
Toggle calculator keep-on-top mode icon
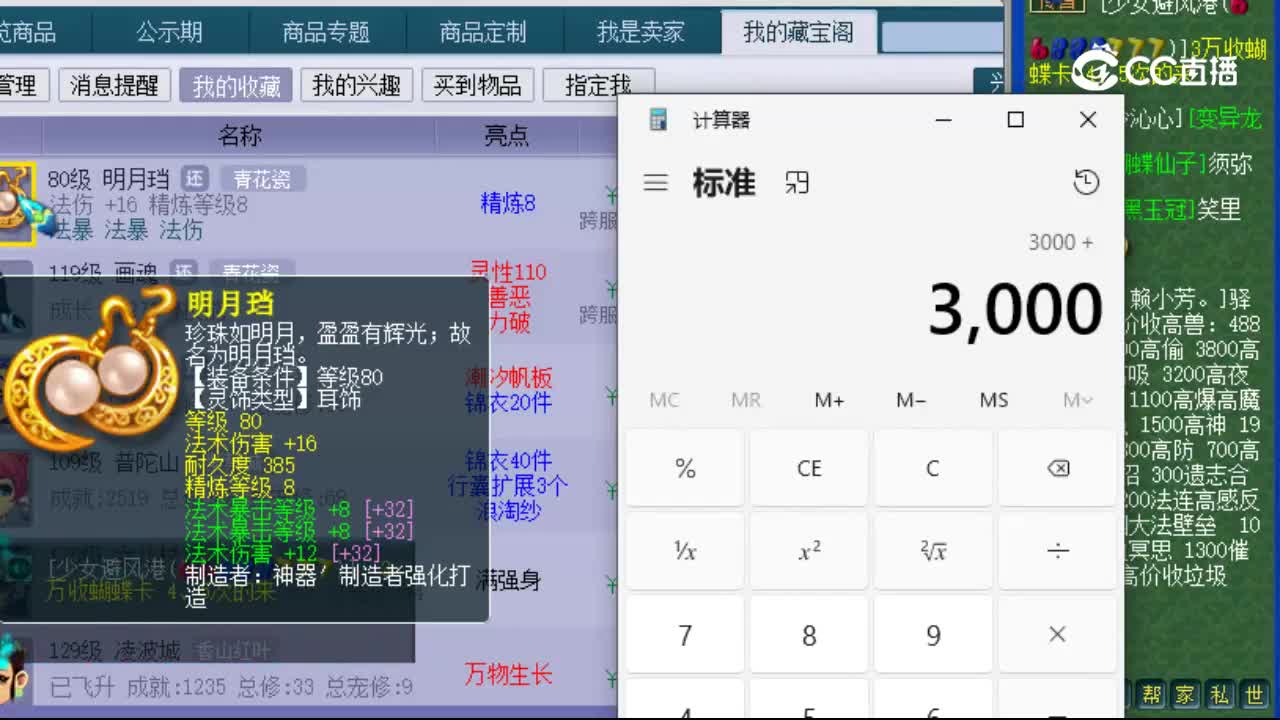coord(797,183)
